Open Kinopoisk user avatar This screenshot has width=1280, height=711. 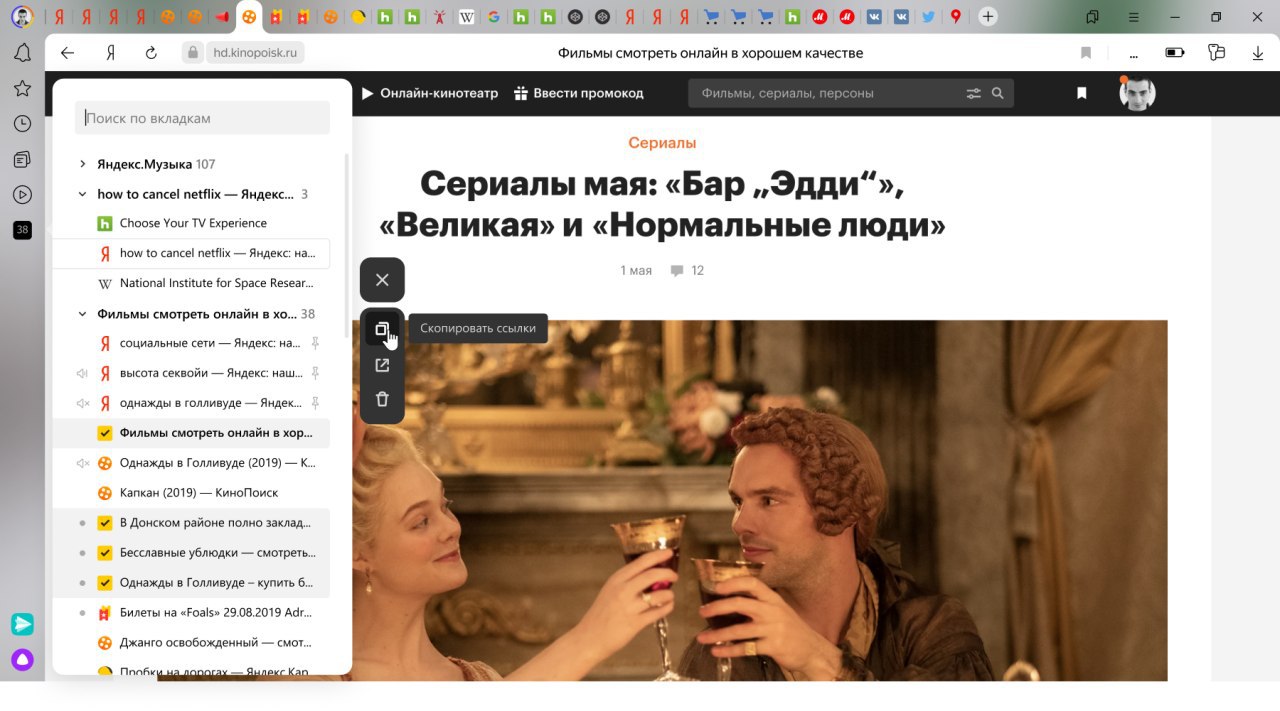[x=1137, y=93]
